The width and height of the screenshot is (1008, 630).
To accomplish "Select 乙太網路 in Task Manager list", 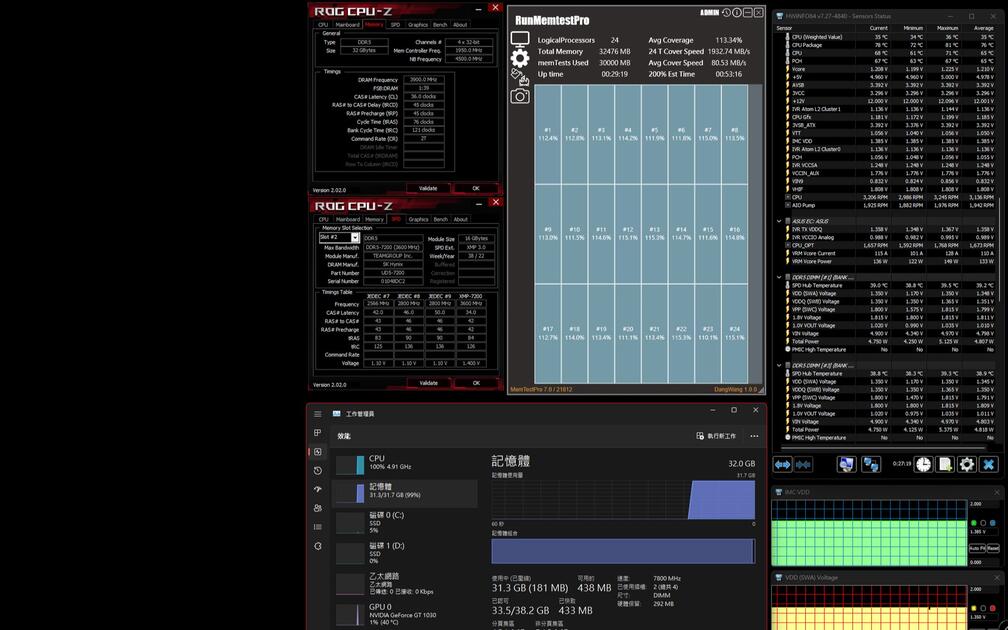I will (x=405, y=583).
